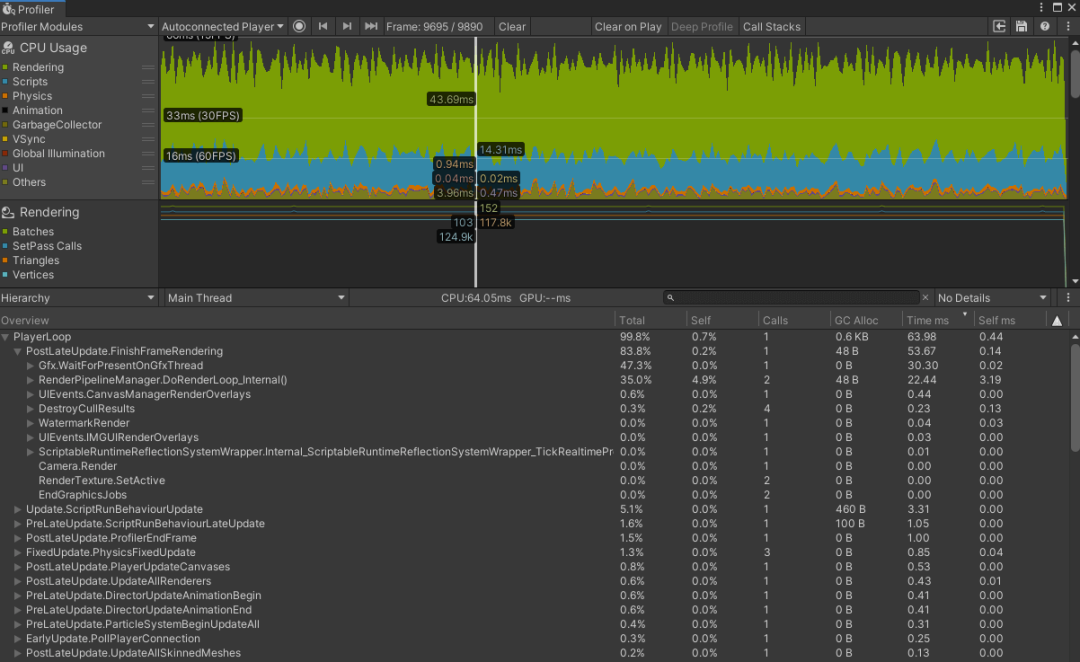The image size is (1080, 662).
Task: Toggle SetPass Calls color swatch
Action: point(6,246)
